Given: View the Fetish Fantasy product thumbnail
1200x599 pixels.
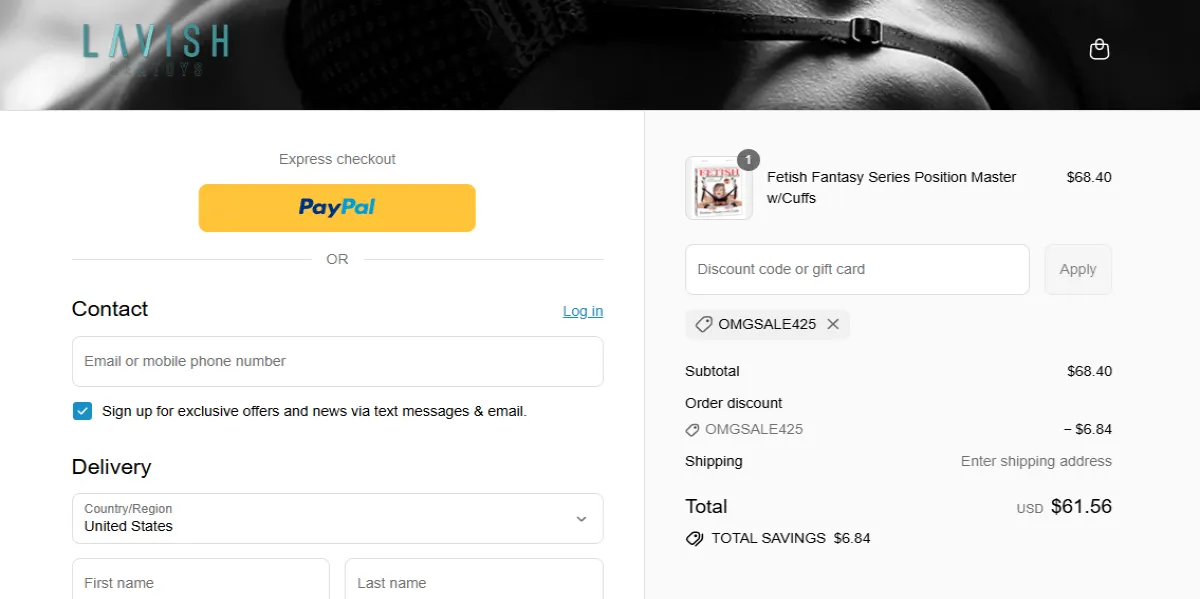Looking at the screenshot, I should [718, 188].
